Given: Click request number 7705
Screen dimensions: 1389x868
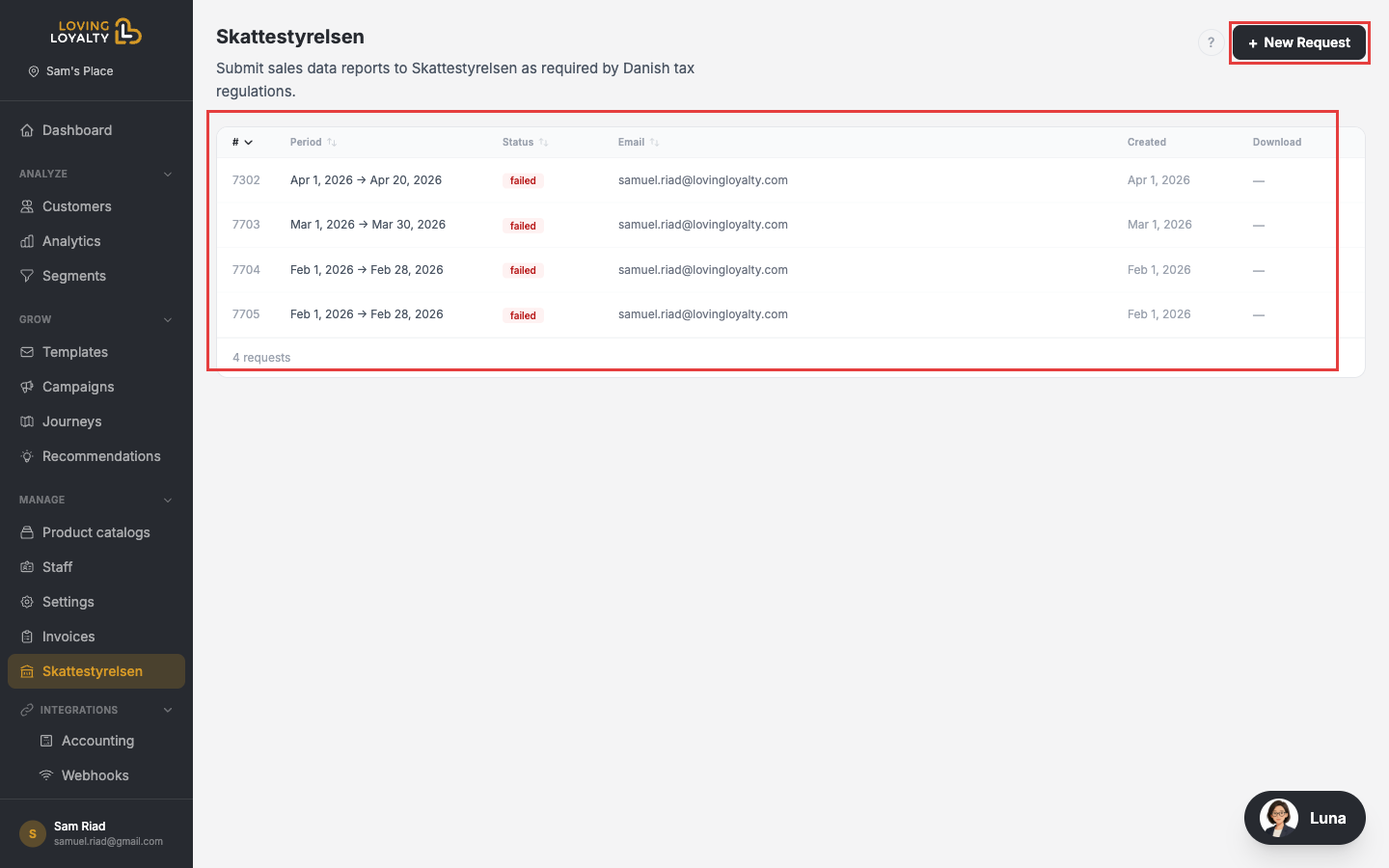Looking at the screenshot, I should point(246,314).
